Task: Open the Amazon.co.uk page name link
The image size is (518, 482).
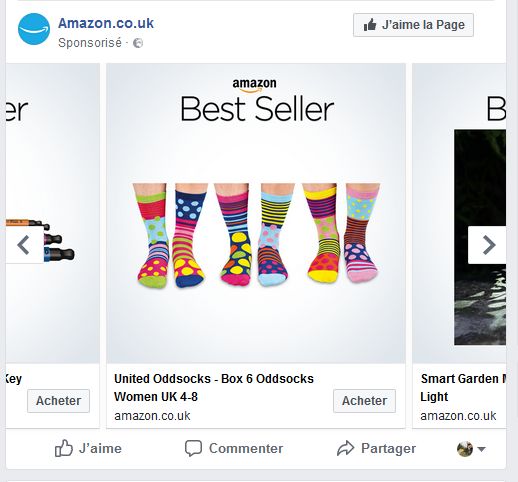Action: 106,23
